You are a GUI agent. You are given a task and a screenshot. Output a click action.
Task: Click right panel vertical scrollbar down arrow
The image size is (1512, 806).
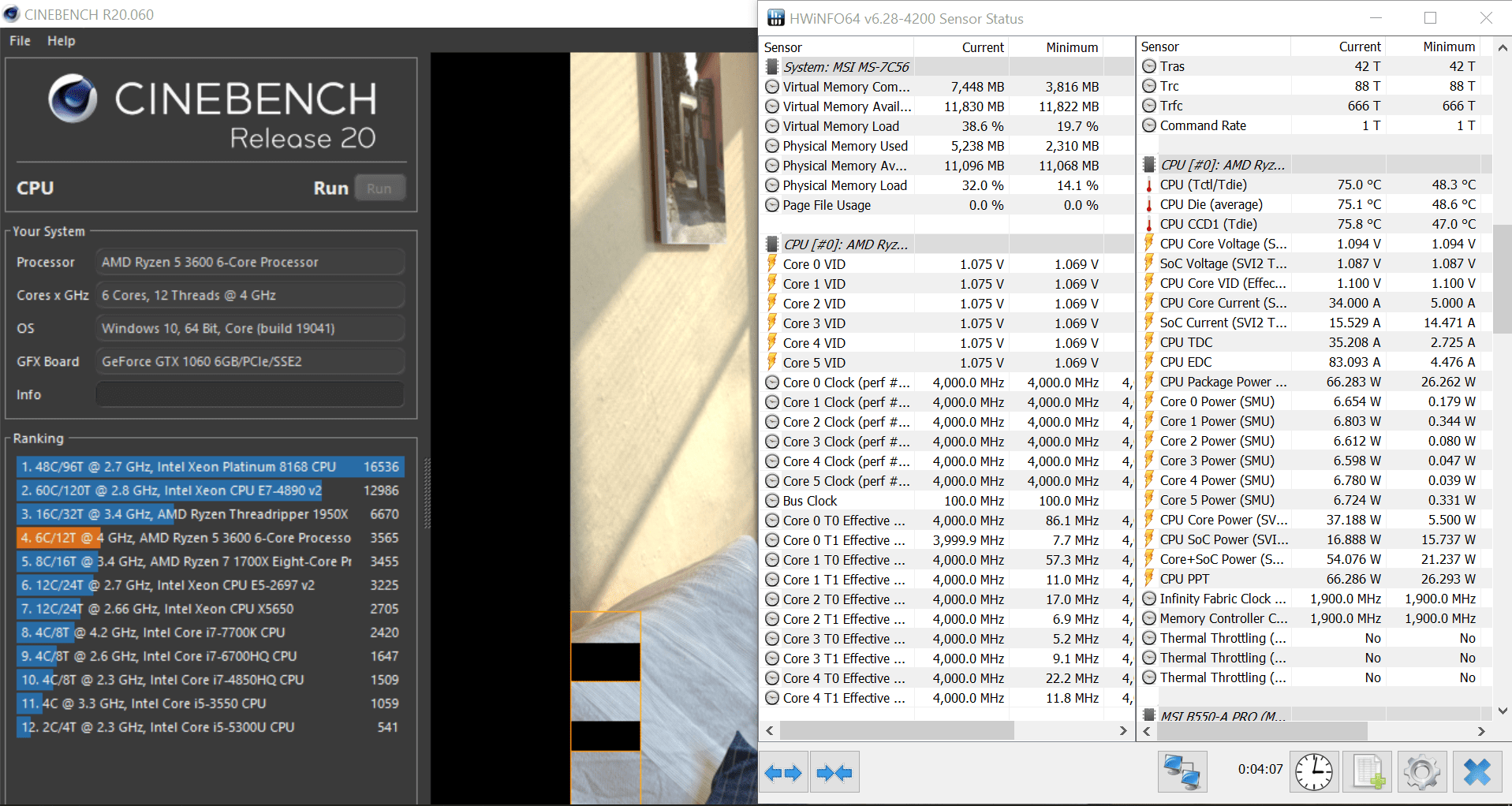1503,711
